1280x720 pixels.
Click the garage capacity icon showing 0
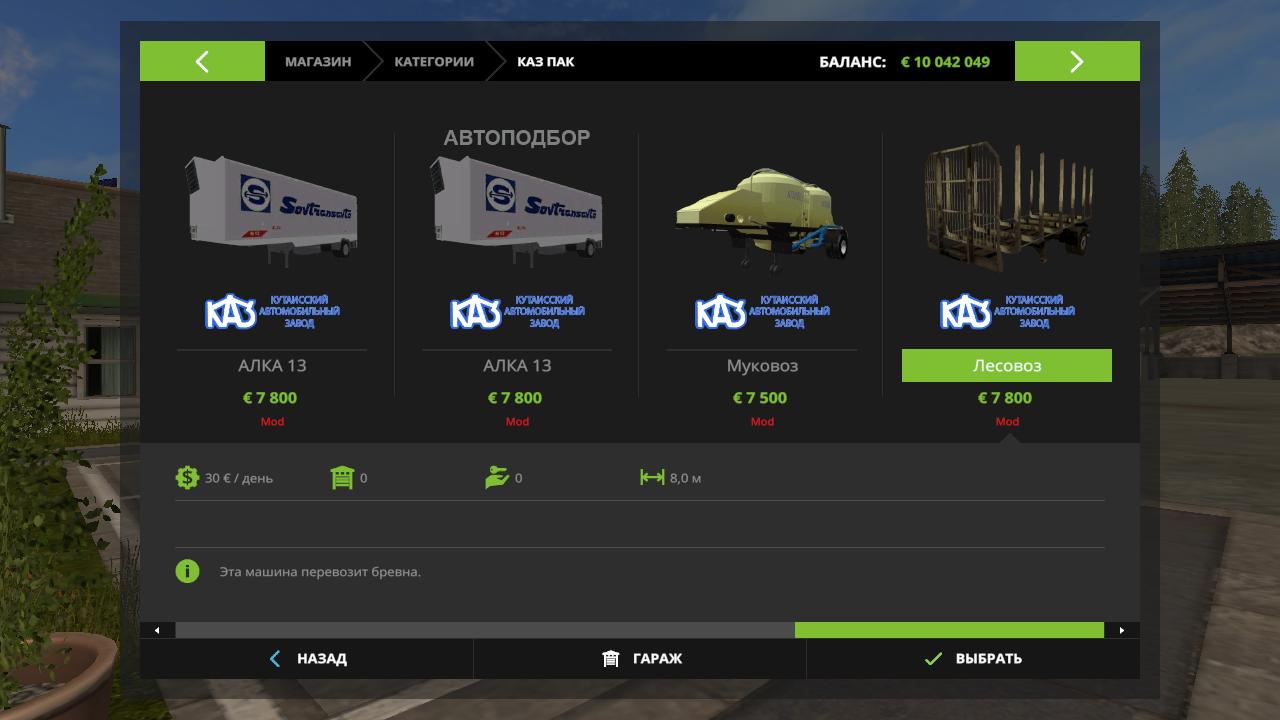(x=343, y=478)
